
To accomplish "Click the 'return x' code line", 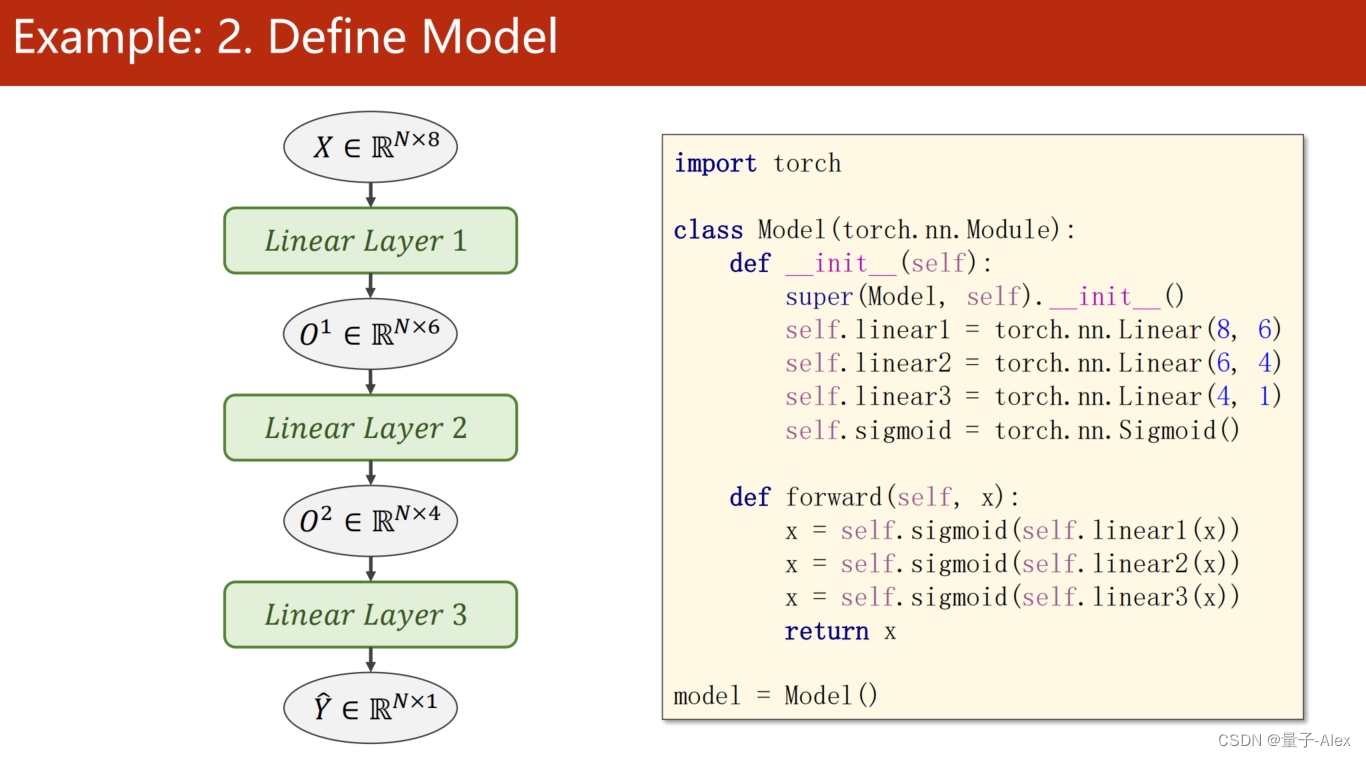I will (840, 631).
